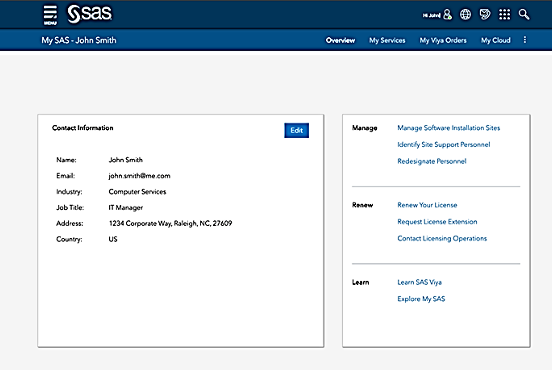The height and width of the screenshot is (370, 552).
Task: Open the apps grid icon
Action: pyautogui.click(x=504, y=14)
